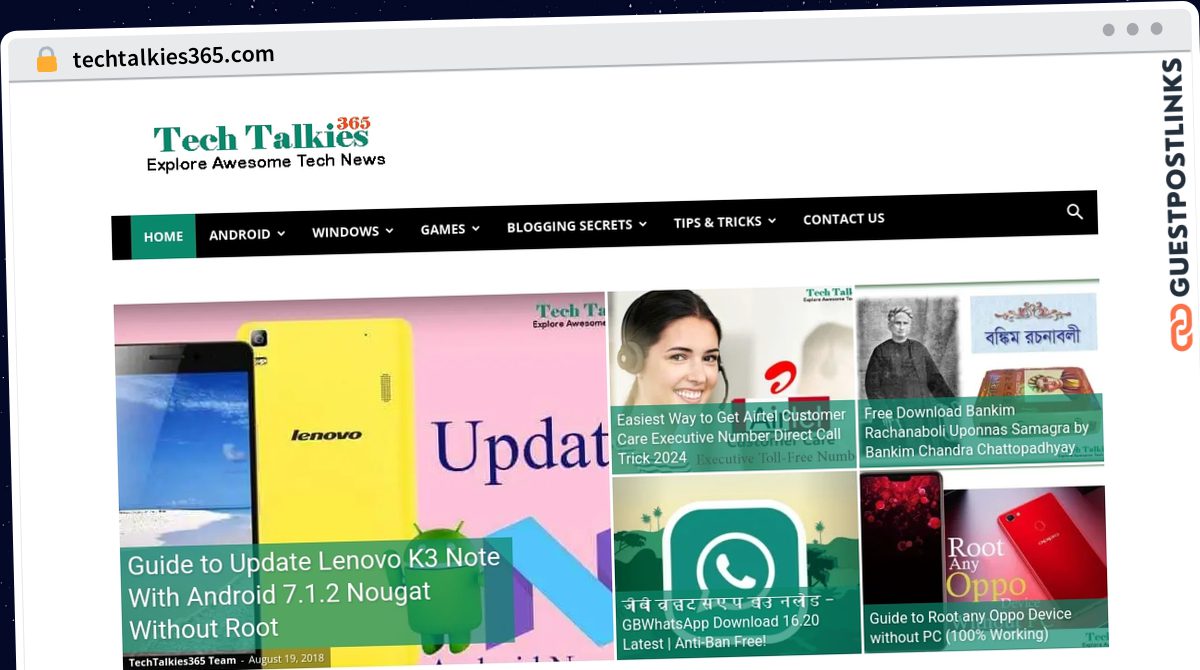This screenshot has height=670, width=1200.
Task: Click the TechTalkies365 Team author link
Action: [182, 661]
